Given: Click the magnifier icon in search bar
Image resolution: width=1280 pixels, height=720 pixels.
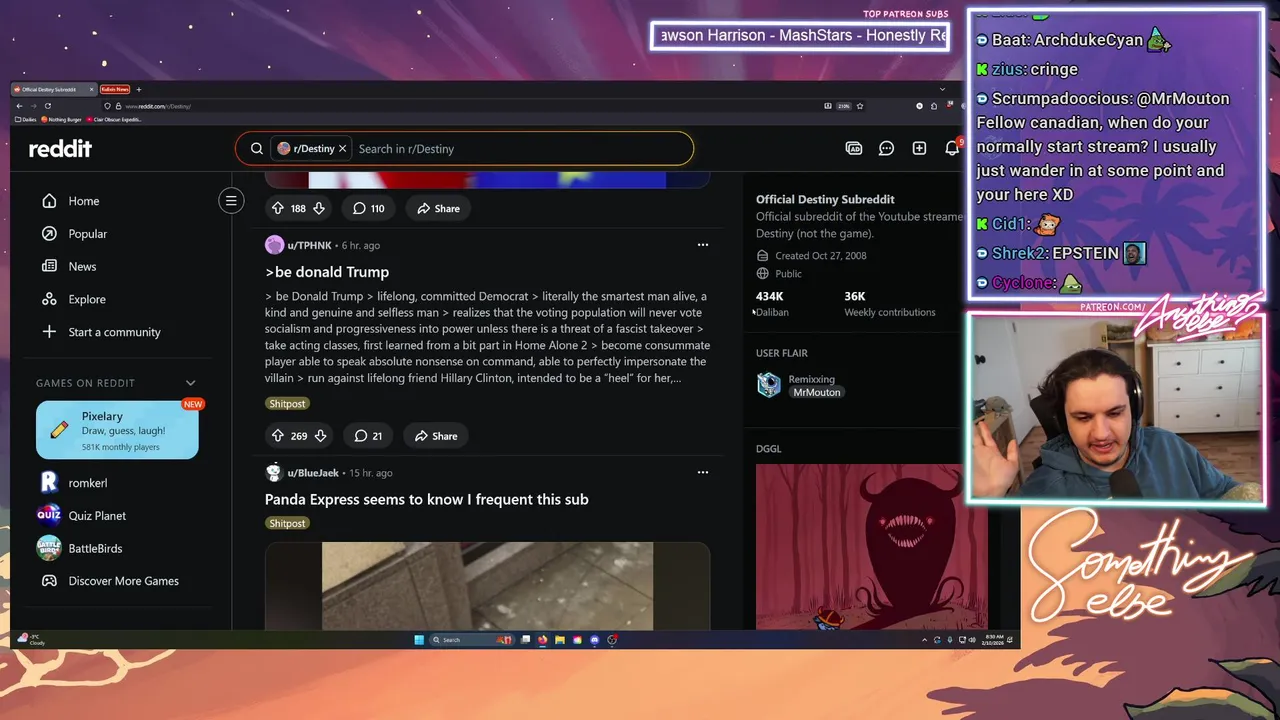Looking at the screenshot, I should 257,148.
